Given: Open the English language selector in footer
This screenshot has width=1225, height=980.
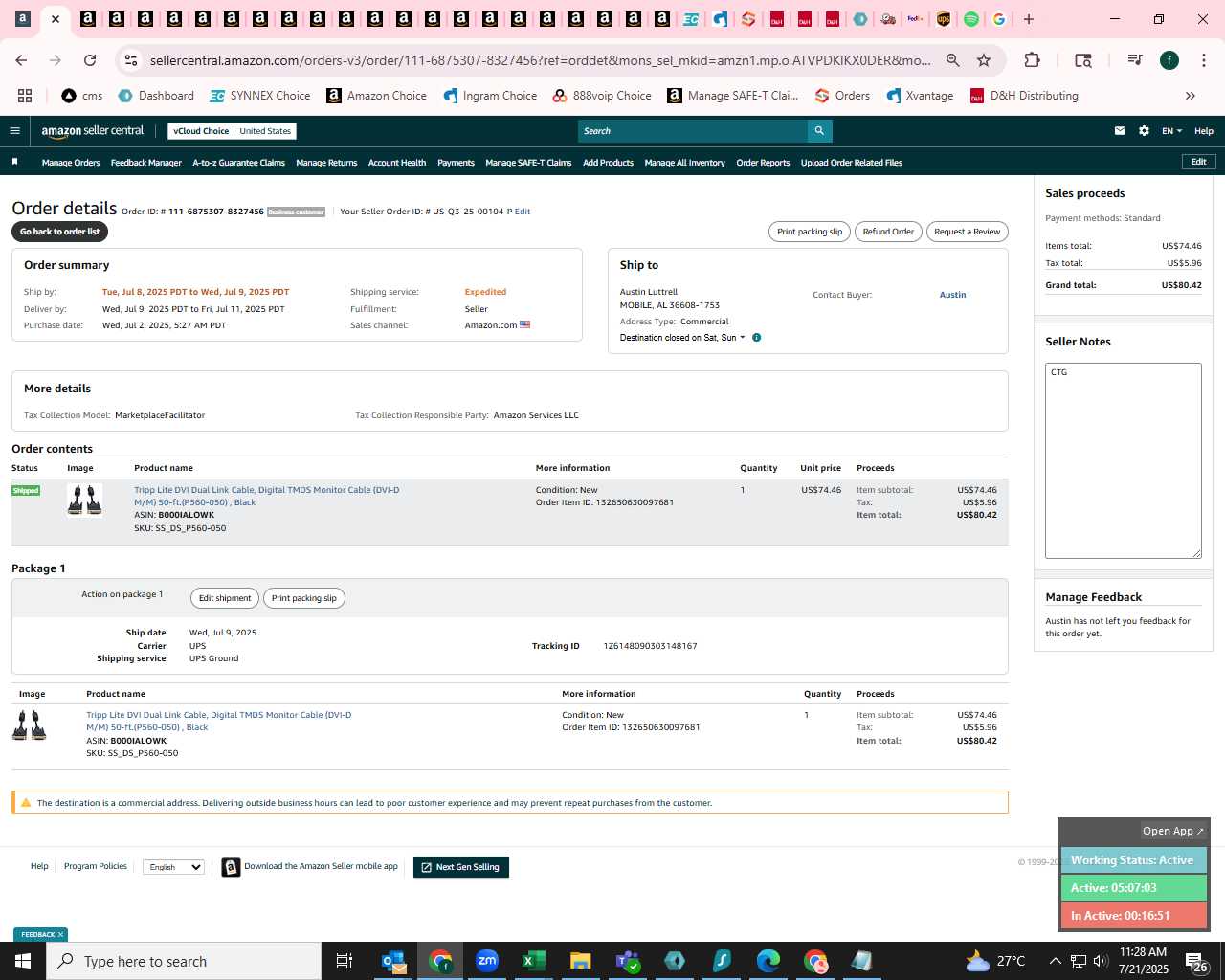Looking at the screenshot, I should coord(173,867).
